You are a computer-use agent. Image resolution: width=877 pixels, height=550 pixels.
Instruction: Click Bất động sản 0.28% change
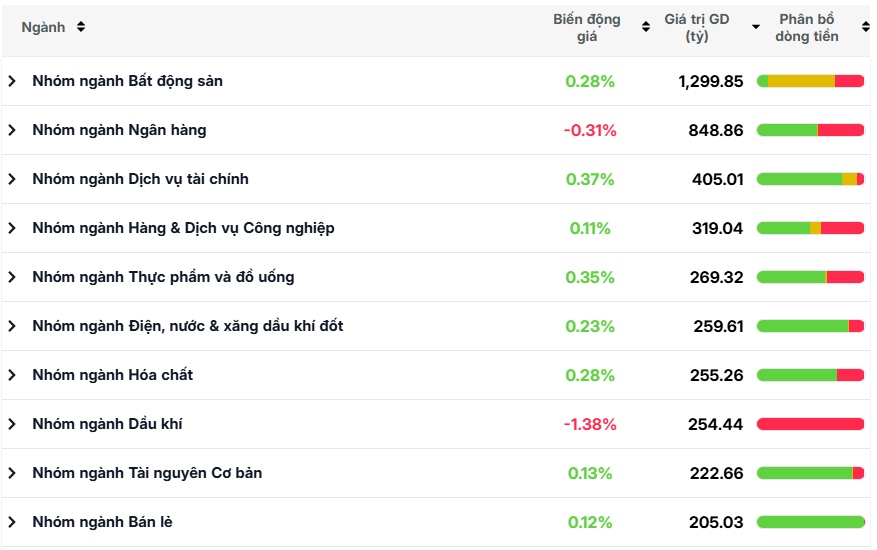[590, 82]
